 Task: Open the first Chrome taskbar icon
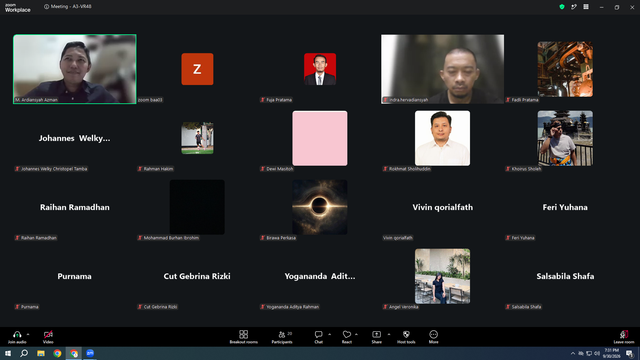pos(57,353)
